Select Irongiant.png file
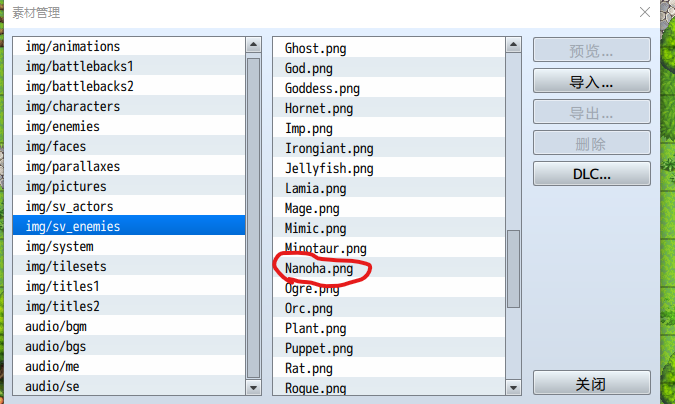Screen dimensions: 675x404 (389, 148)
